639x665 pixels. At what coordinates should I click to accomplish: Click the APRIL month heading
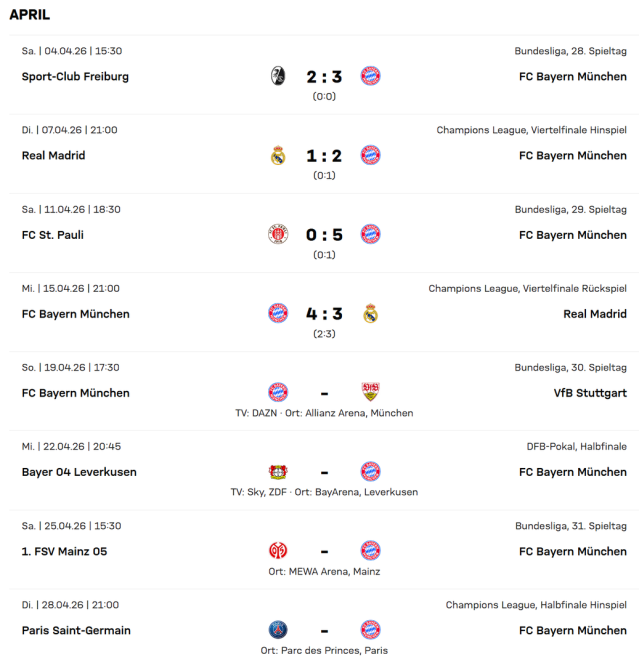tap(30, 15)
